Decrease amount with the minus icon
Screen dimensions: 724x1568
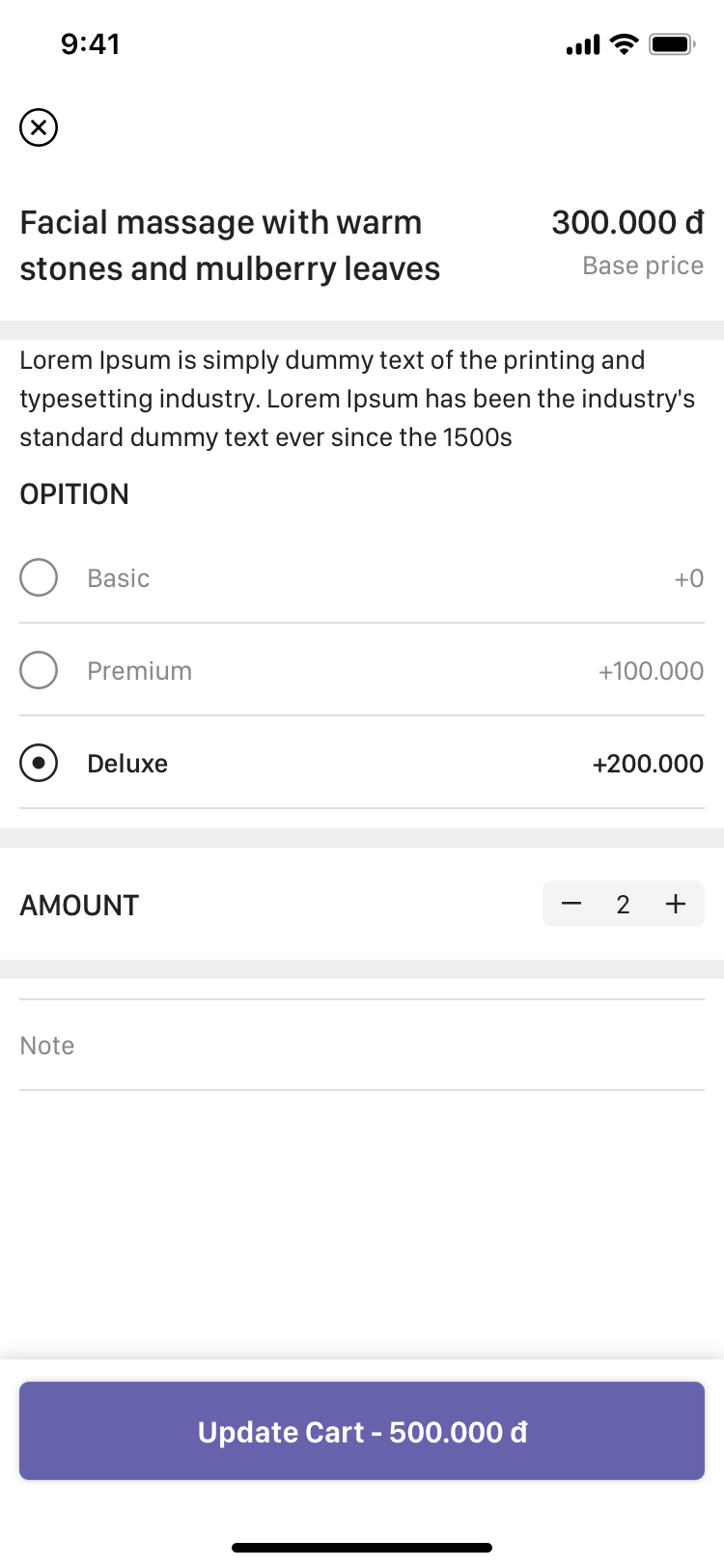tap(571, 904)
